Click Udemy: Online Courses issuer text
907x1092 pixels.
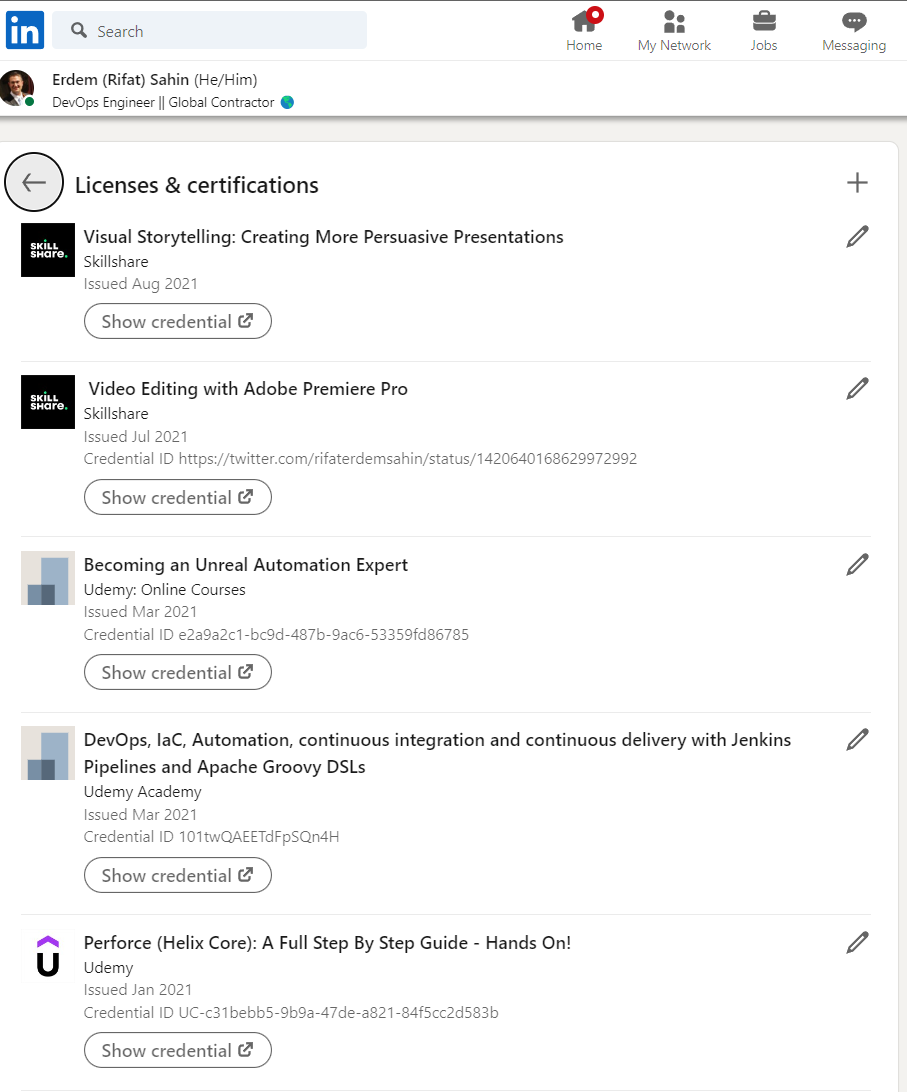coord(164,590)
